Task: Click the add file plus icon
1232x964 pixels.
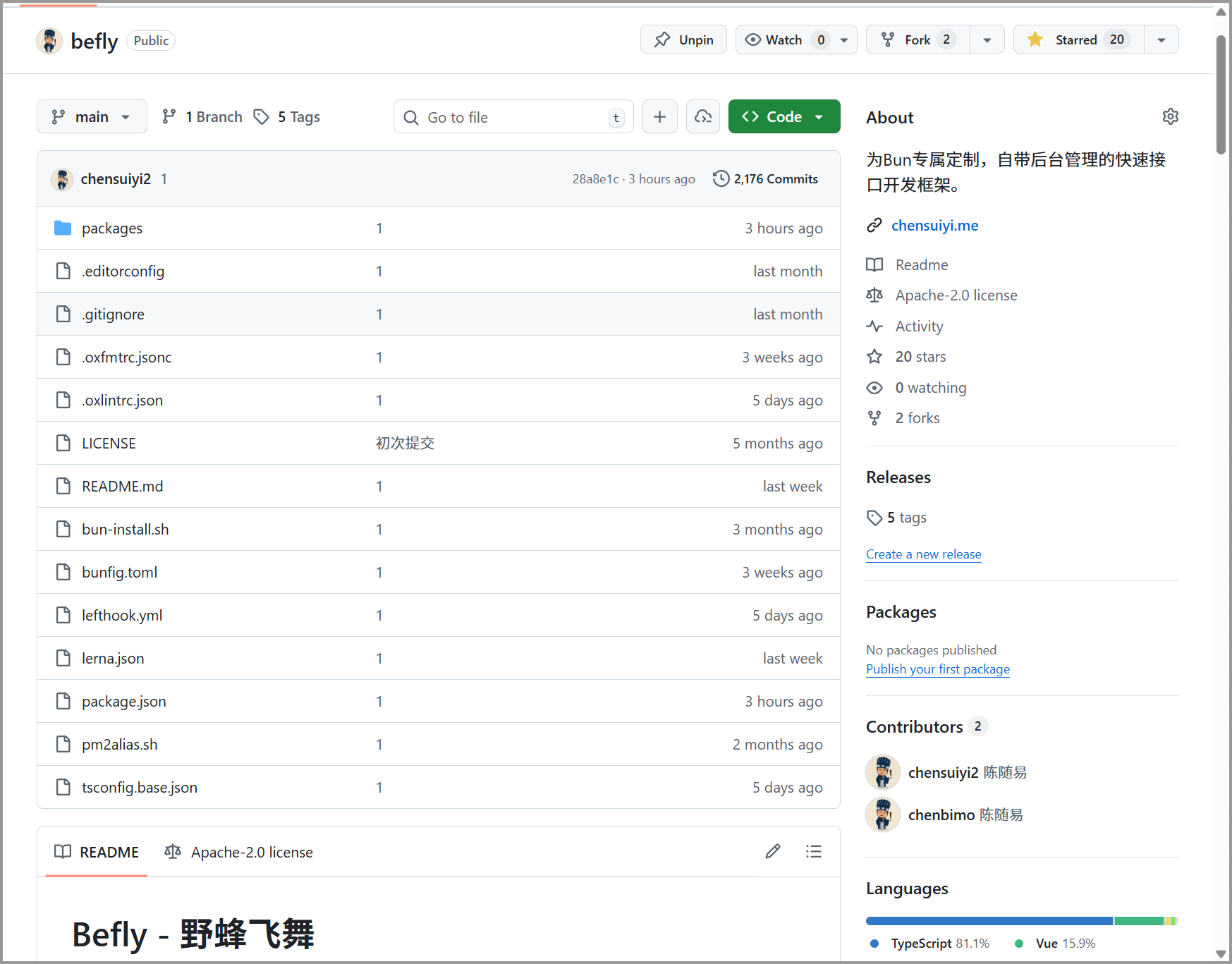Action: pyautogui.click(x=659, y=117)
